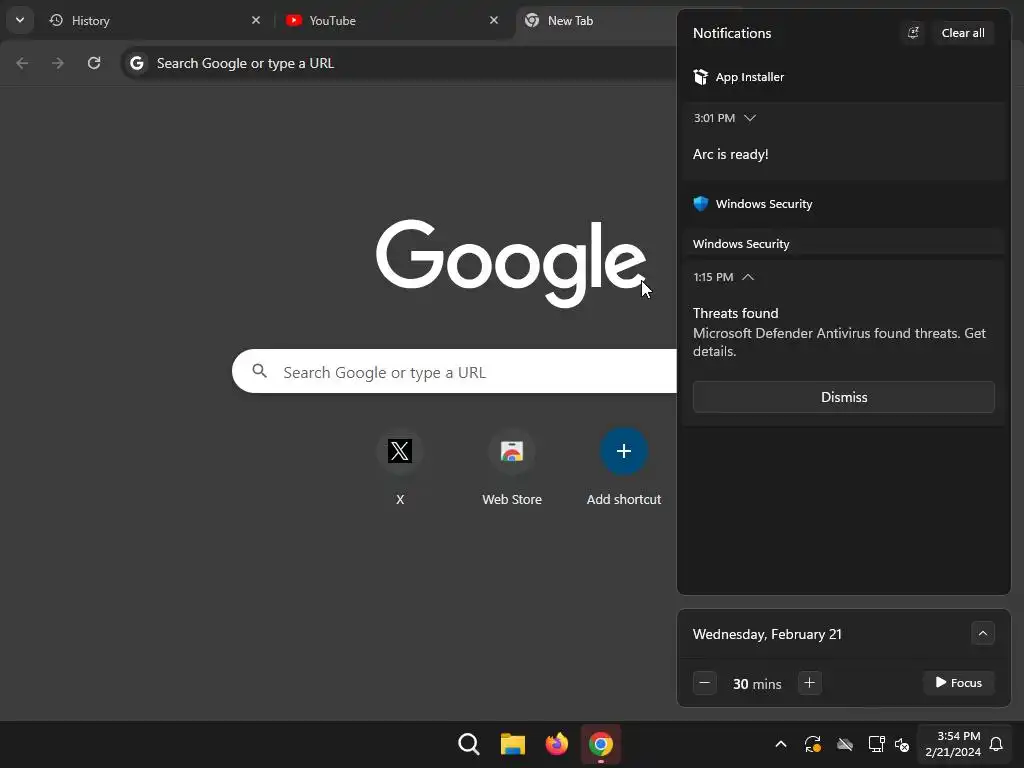Go forward using the forward arrow
This screenshot has height=768, width=1024.
coord(58,63)
